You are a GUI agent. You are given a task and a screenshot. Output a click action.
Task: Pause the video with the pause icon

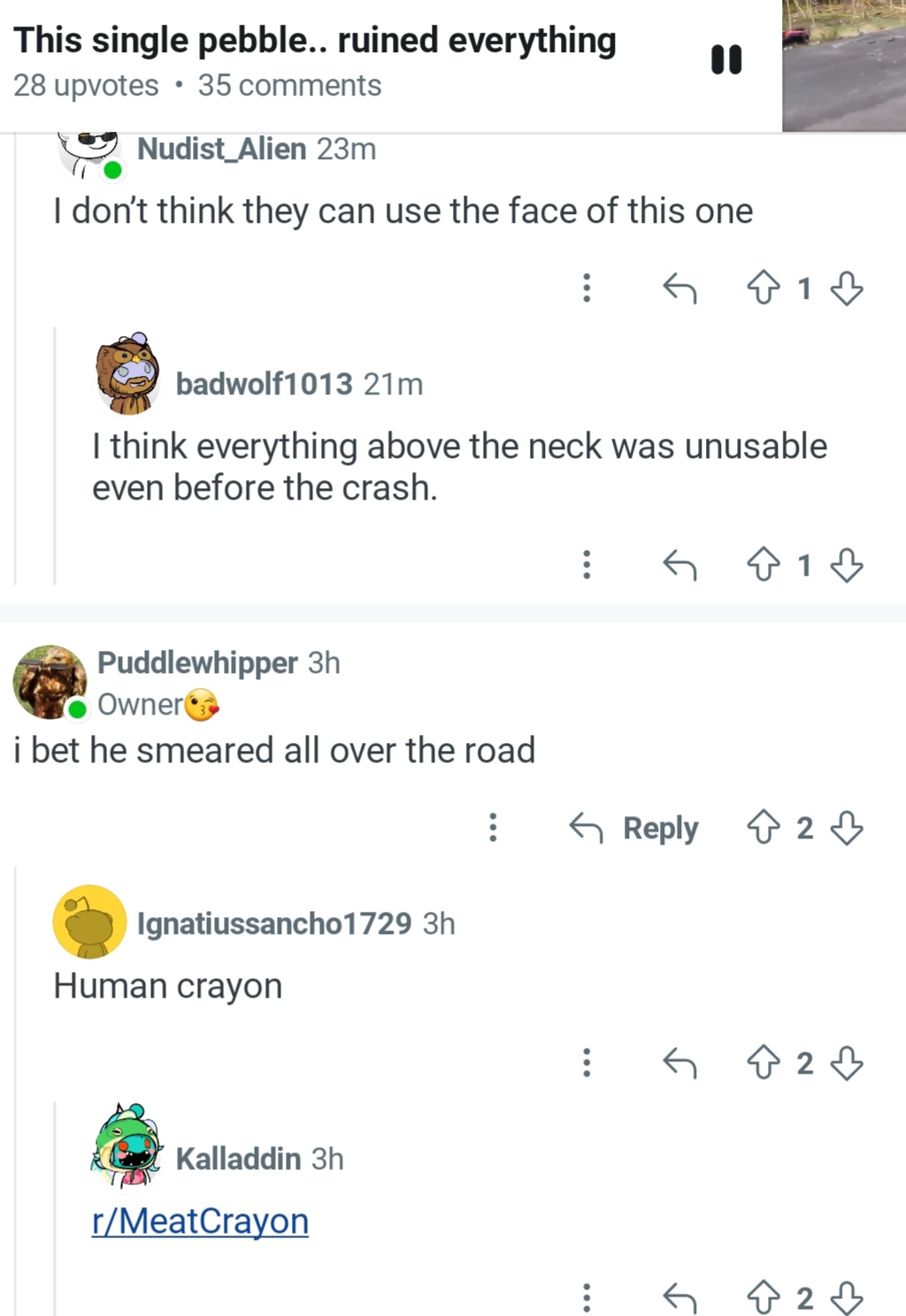pos(726,59)
